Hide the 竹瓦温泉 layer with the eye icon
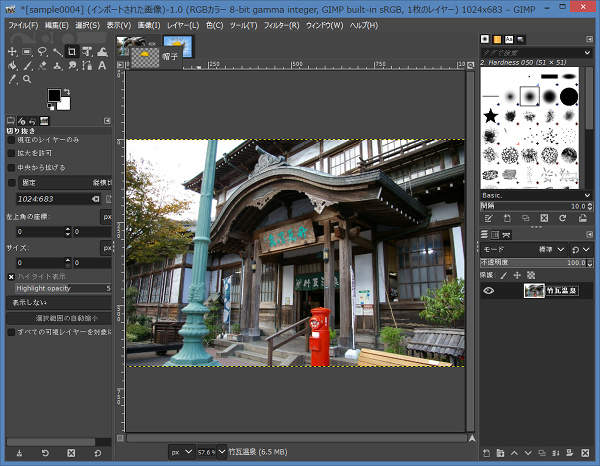This screenshot has height=466, width=600. [x=489, y=290]
